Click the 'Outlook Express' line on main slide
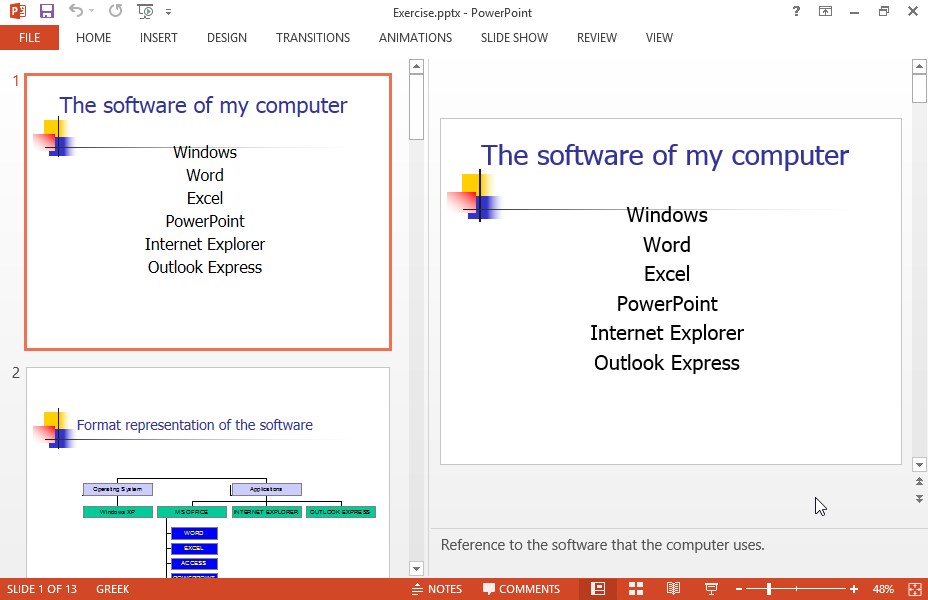 pos(667,363)
